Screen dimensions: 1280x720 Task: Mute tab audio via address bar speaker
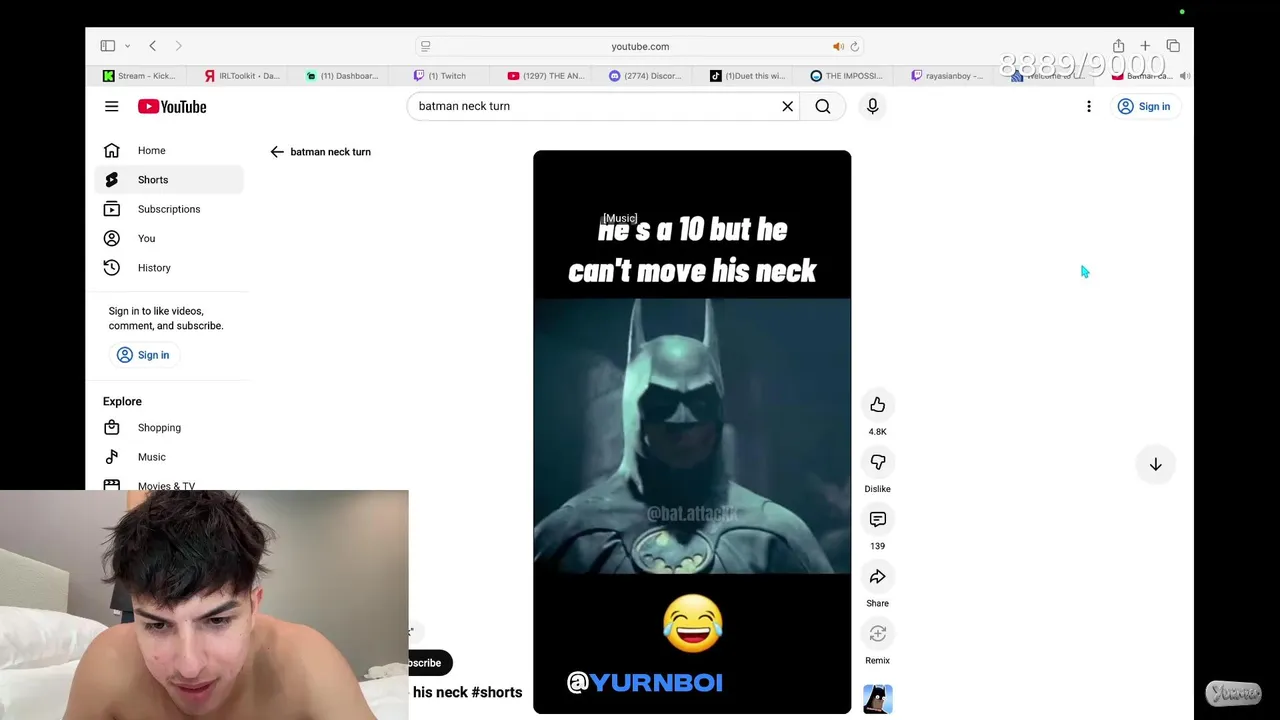[x=838, y=46]
